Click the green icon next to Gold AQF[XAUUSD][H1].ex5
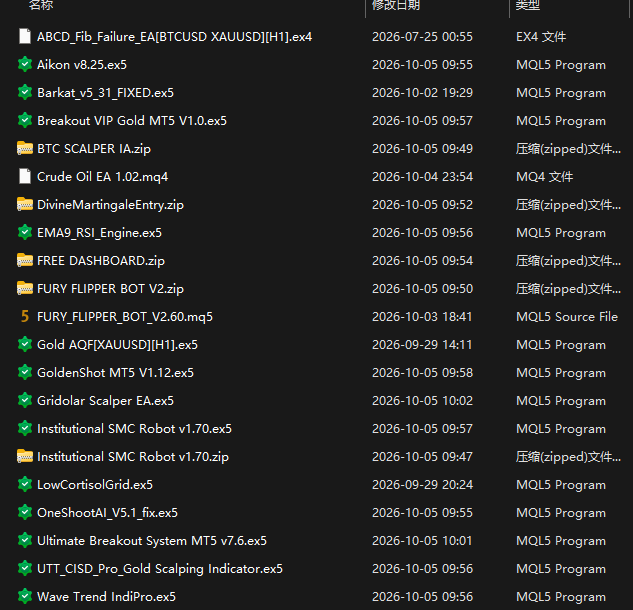 coord(25,344)
